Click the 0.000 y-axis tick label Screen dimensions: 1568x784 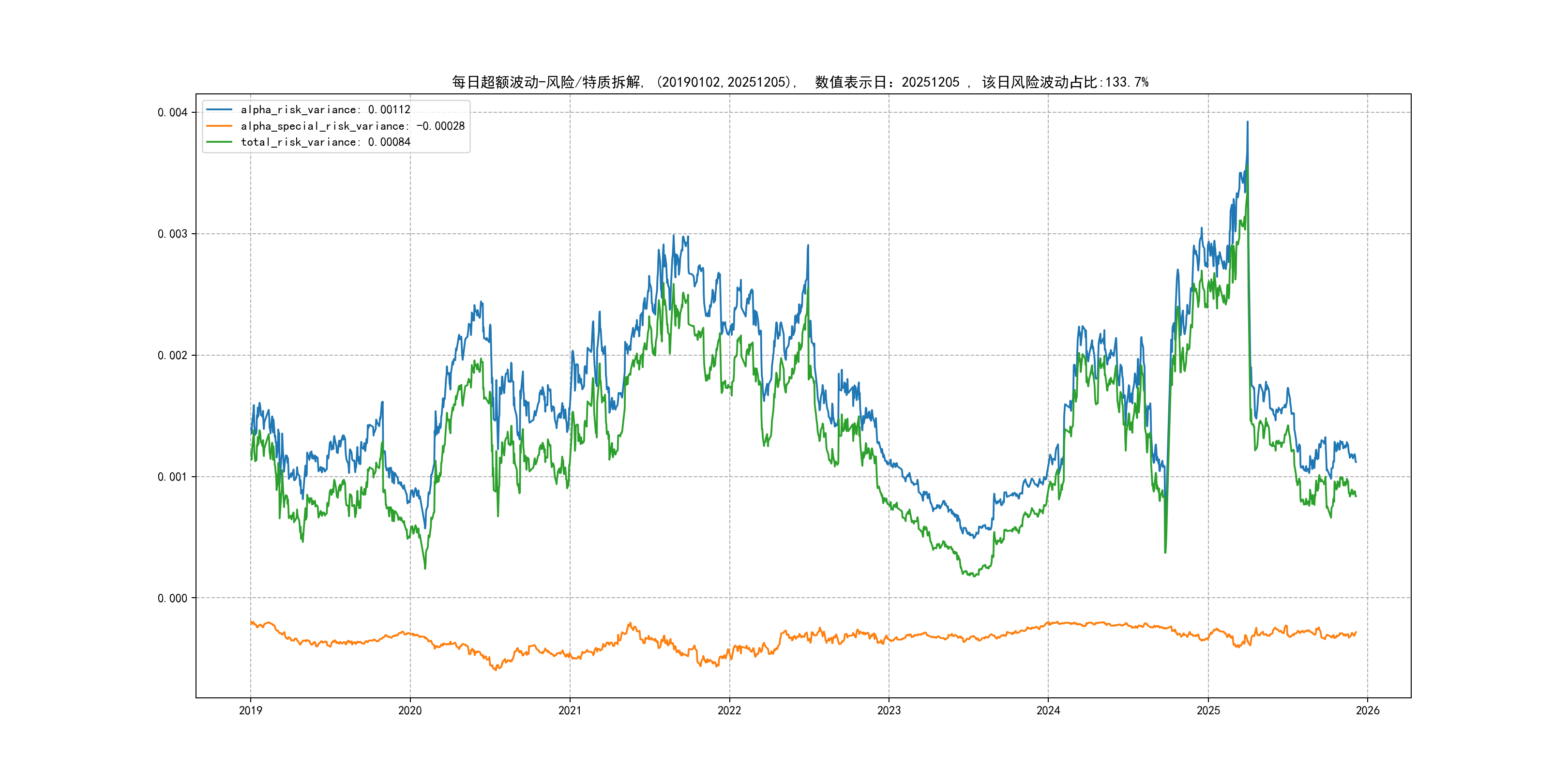[x=172, y=598]
